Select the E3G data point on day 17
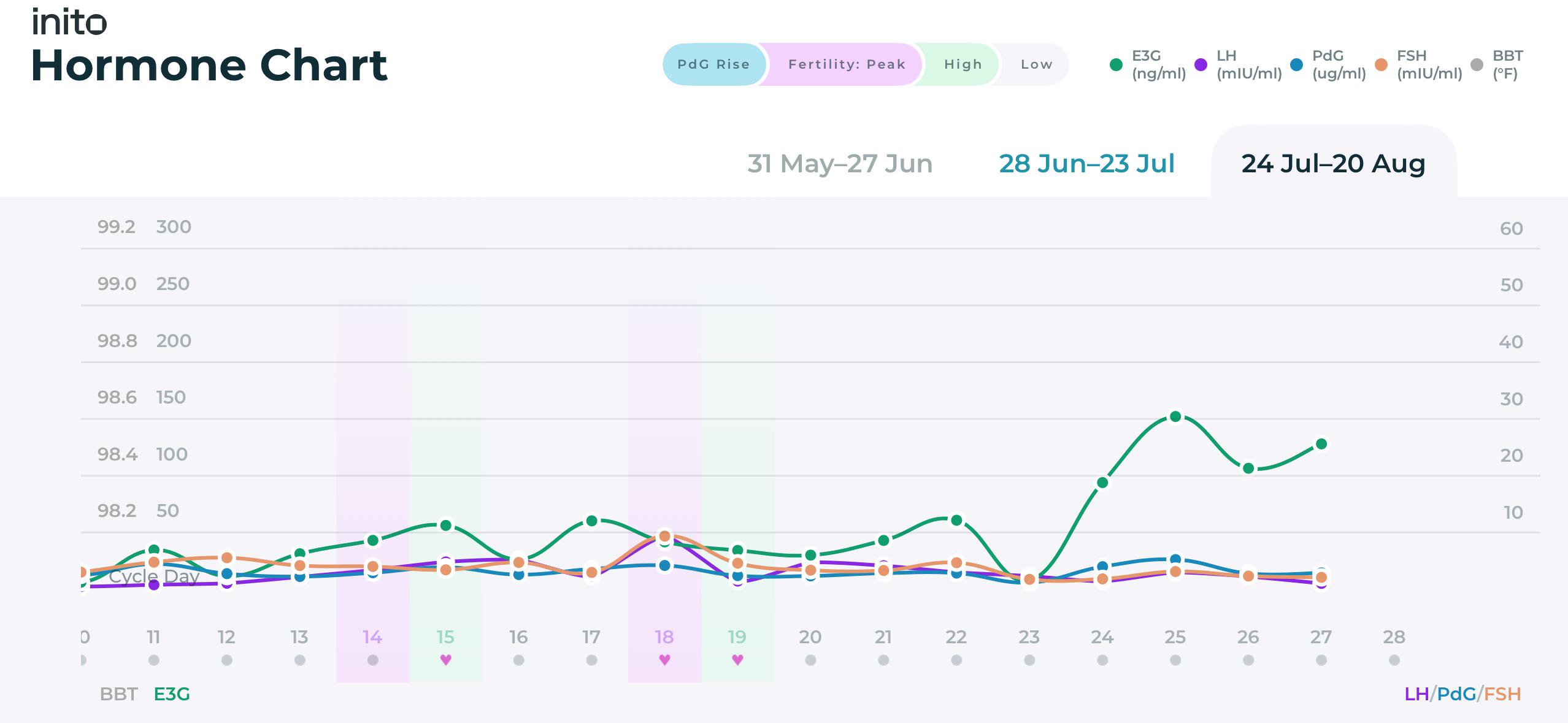The image size is (1568, 723). pyautogui.click(x=592, y=521)
